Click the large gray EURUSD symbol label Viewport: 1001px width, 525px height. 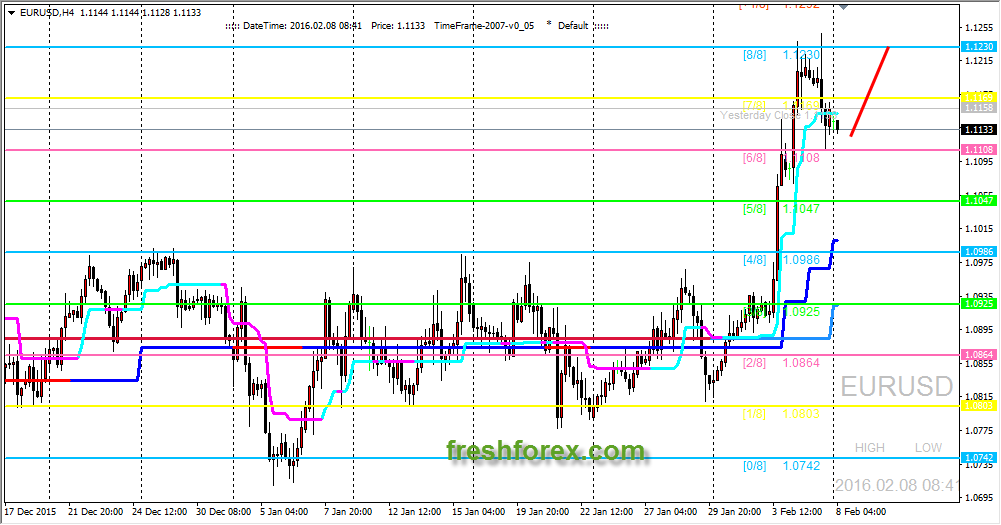tap(896, 386)
